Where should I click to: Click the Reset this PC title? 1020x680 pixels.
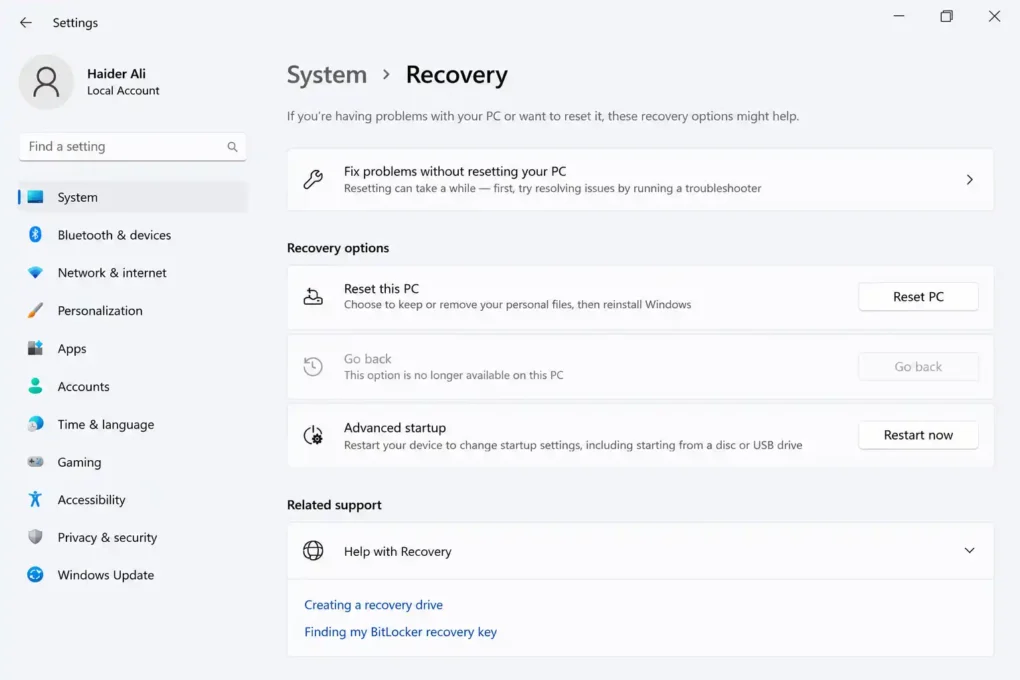381,288
